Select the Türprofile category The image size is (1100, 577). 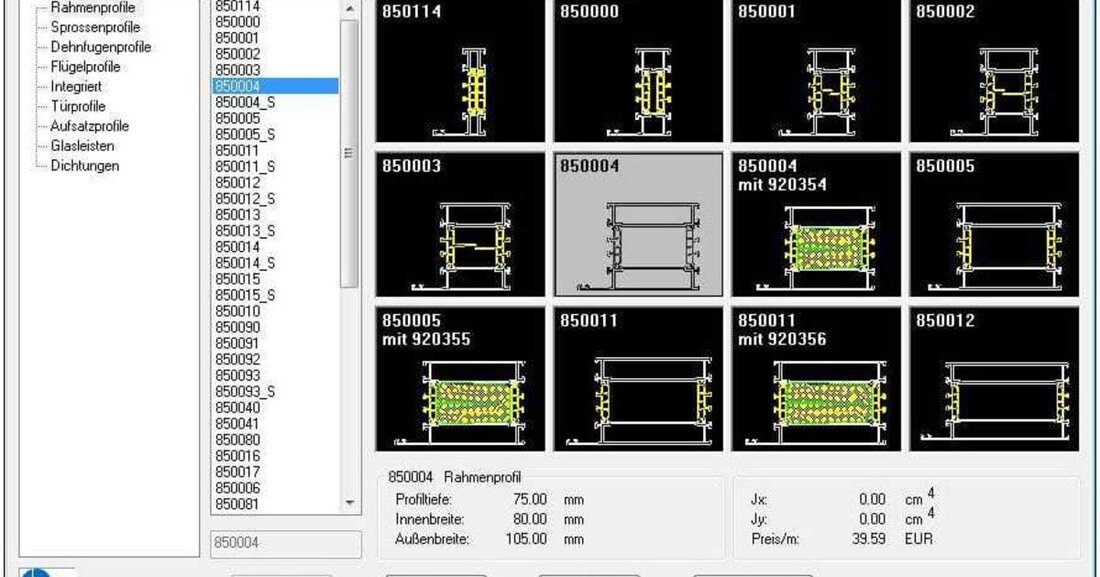click(x=78, y=105)
